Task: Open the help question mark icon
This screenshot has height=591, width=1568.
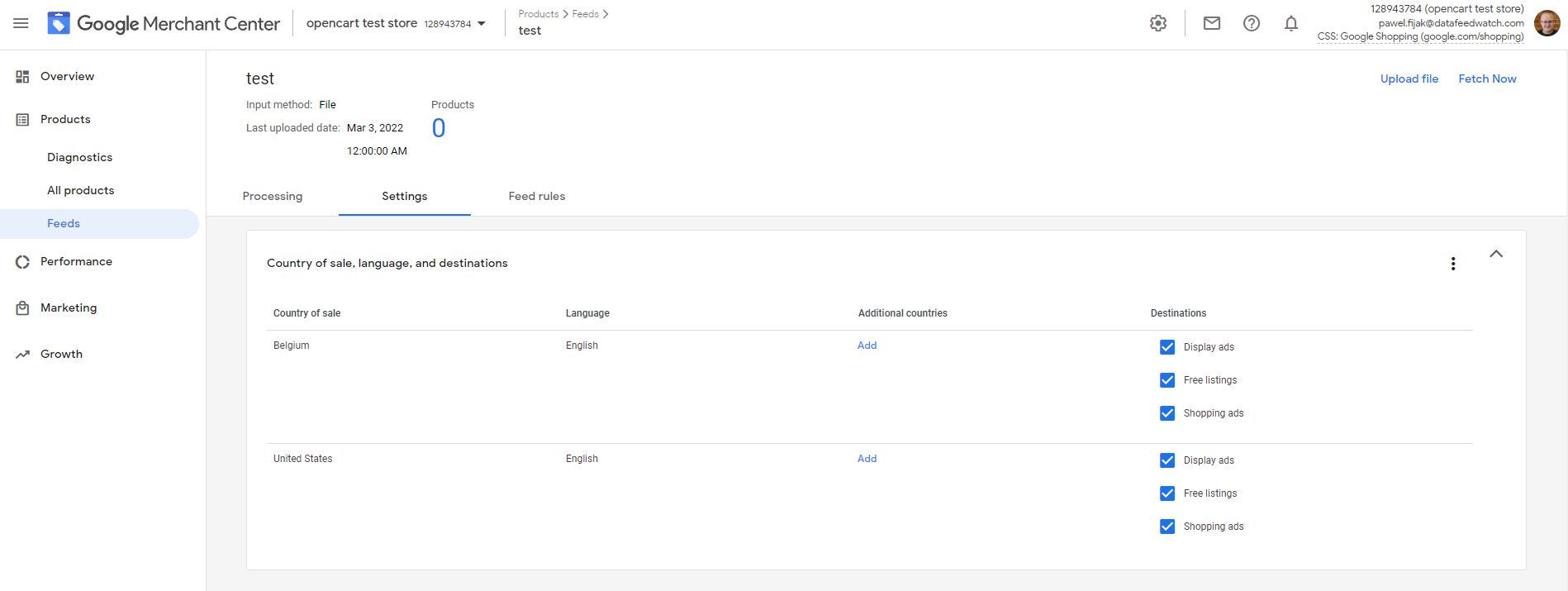Action: [1252, 24]
